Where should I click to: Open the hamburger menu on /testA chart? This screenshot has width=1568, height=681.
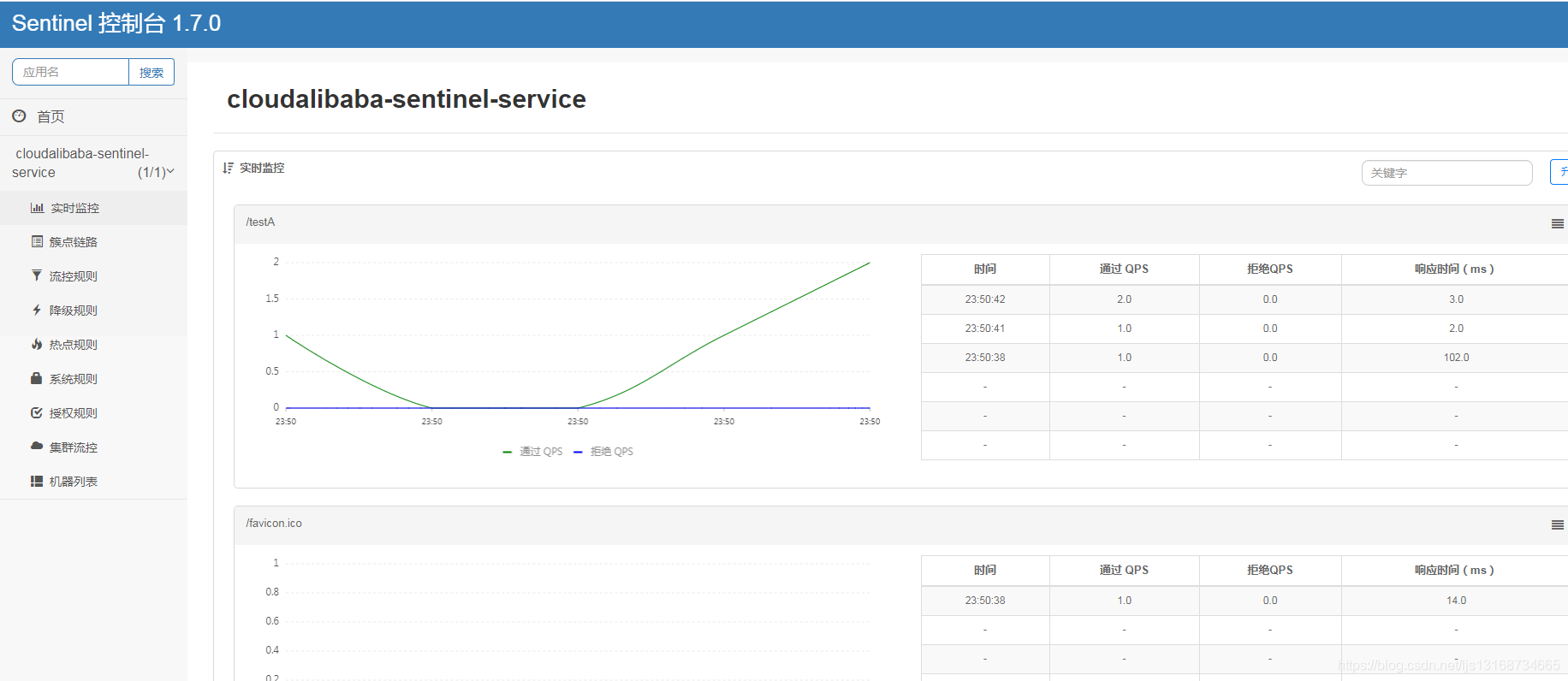tap(1558, 224)
